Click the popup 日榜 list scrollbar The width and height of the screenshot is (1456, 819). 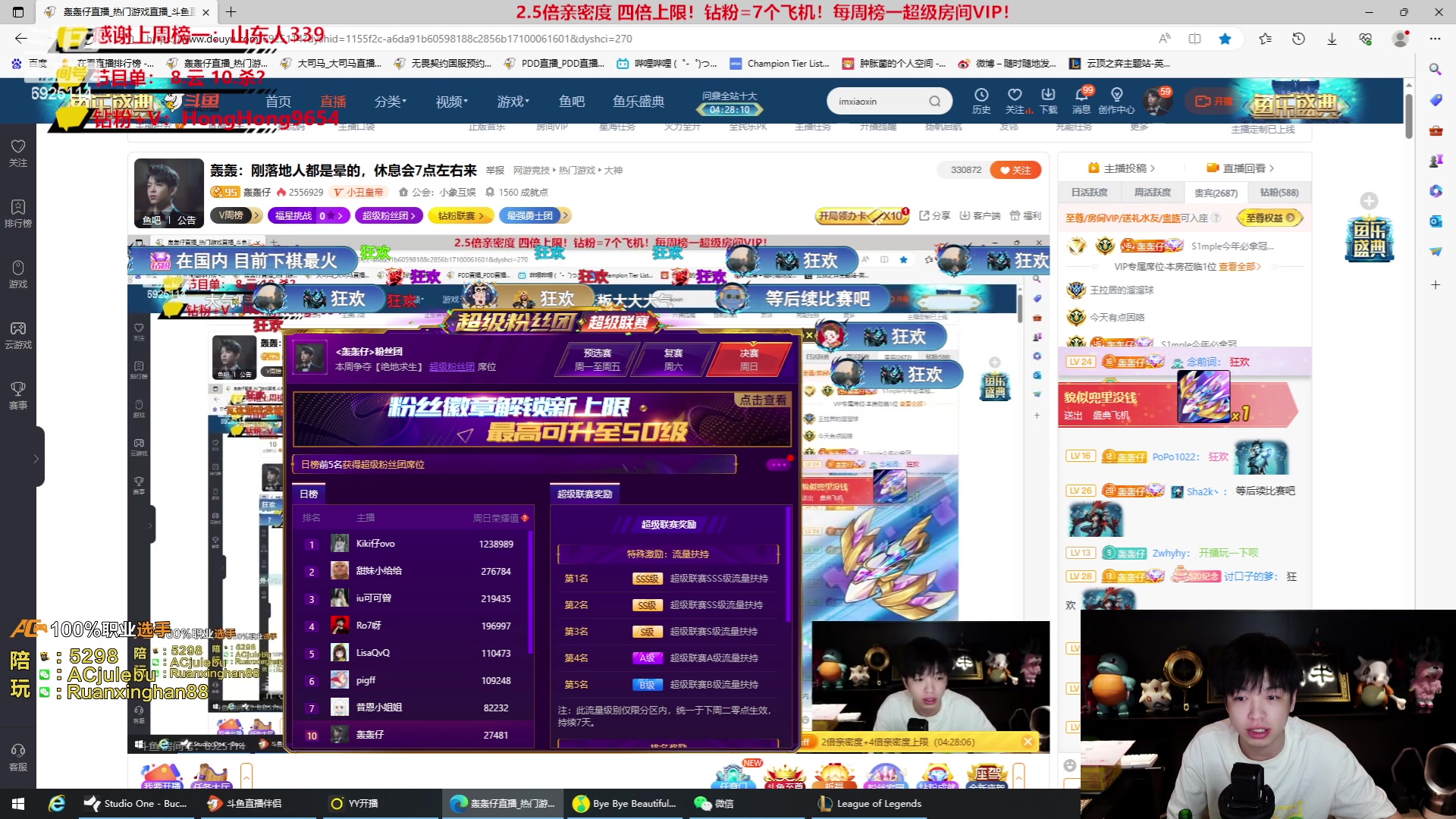529,591
